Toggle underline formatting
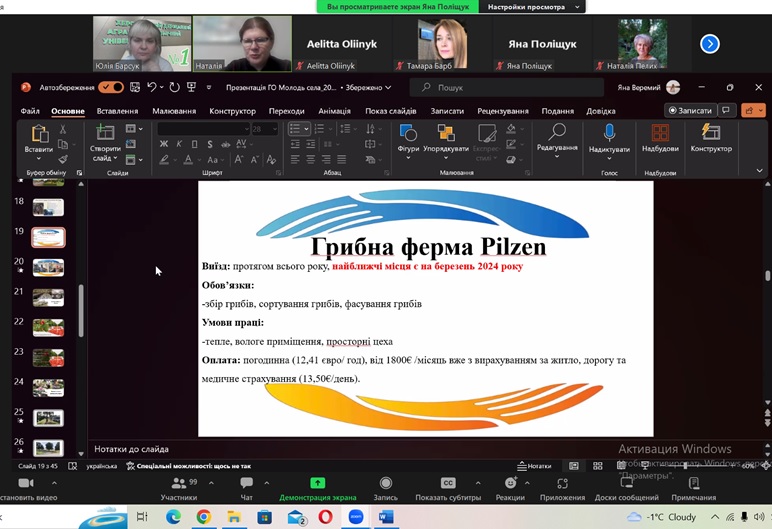 click(x=194, y=144)
